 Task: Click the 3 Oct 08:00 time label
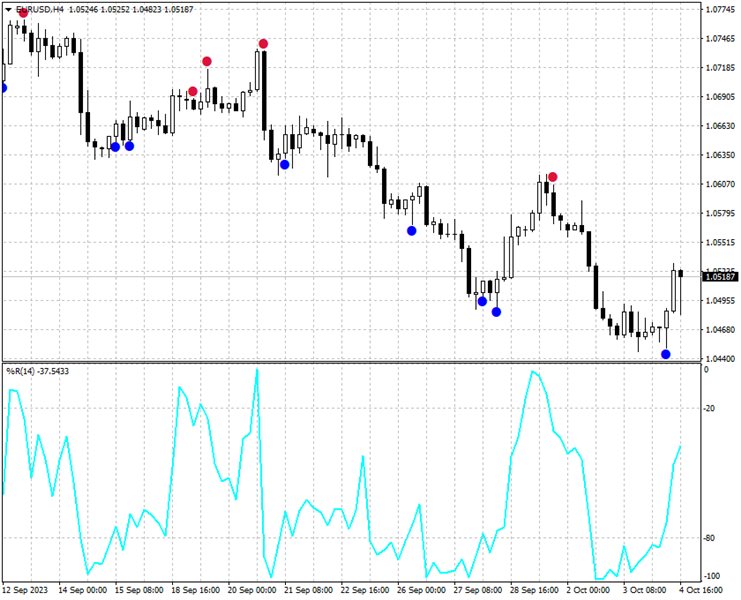(645, 590)
